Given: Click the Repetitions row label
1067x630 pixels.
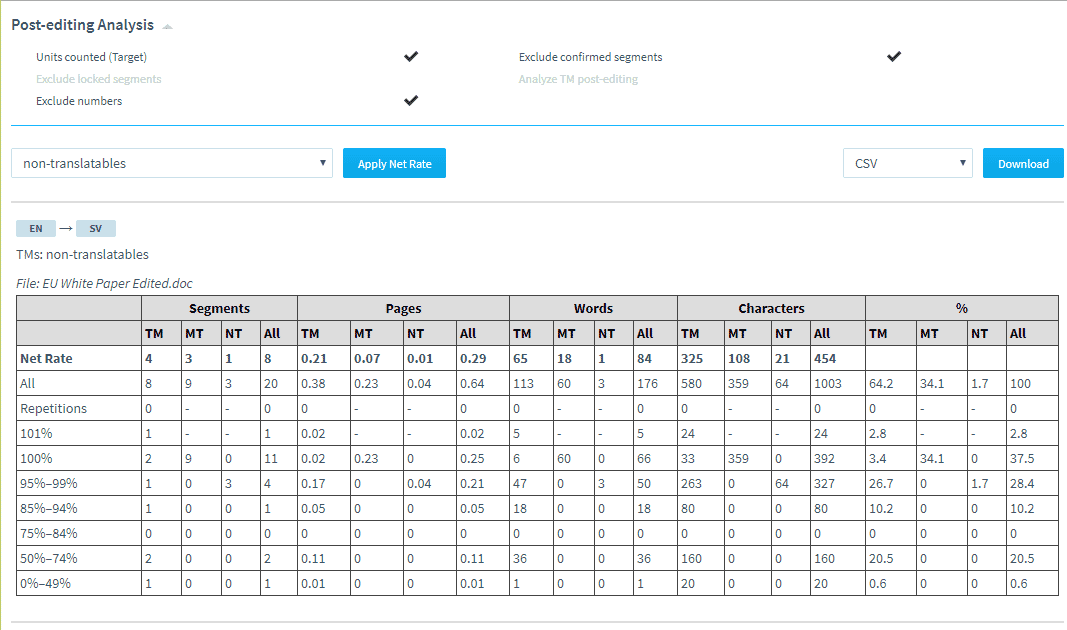Looking at the screenshot, I should pyautogui.click(x=54, y=408).
